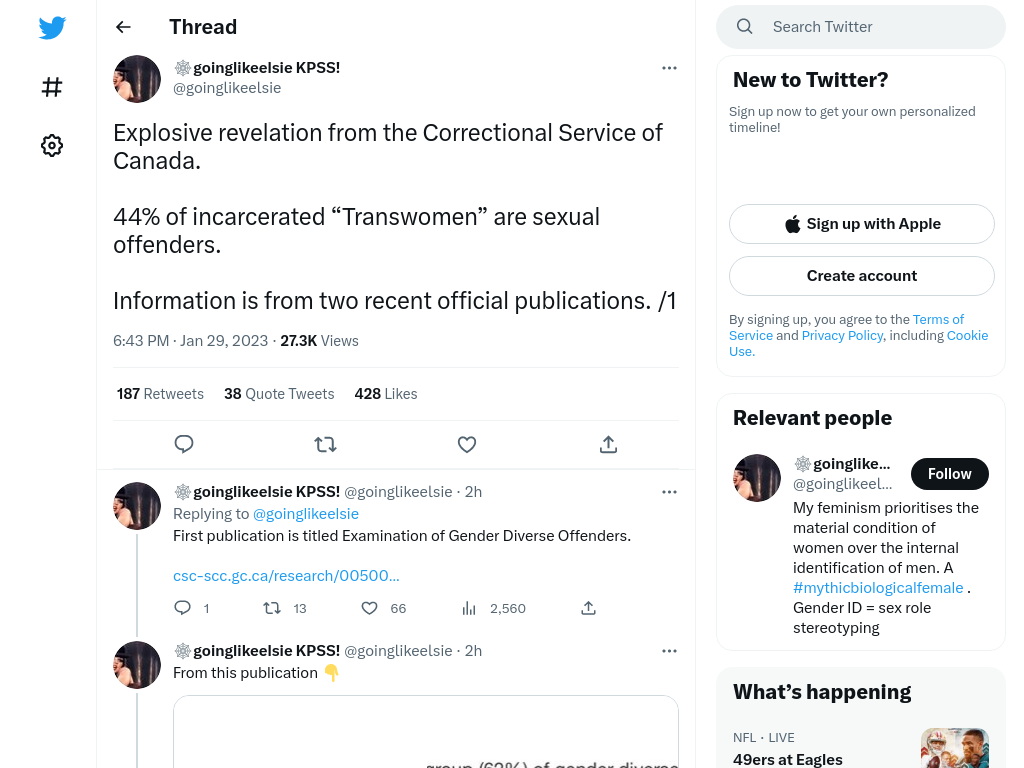Reply to the main tweet
The width and height of the screenshot is (1024, 768).
coord(184,444)
